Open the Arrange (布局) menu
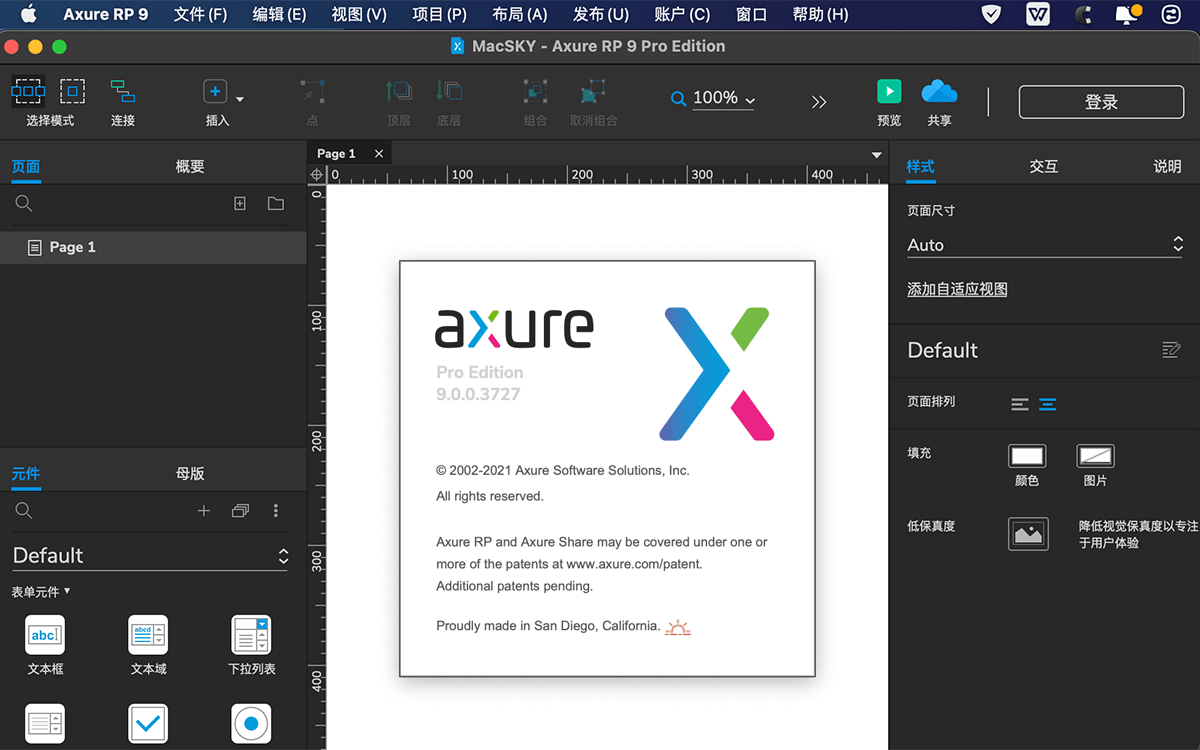This screenshot has width=1200, height=750. 520,14
